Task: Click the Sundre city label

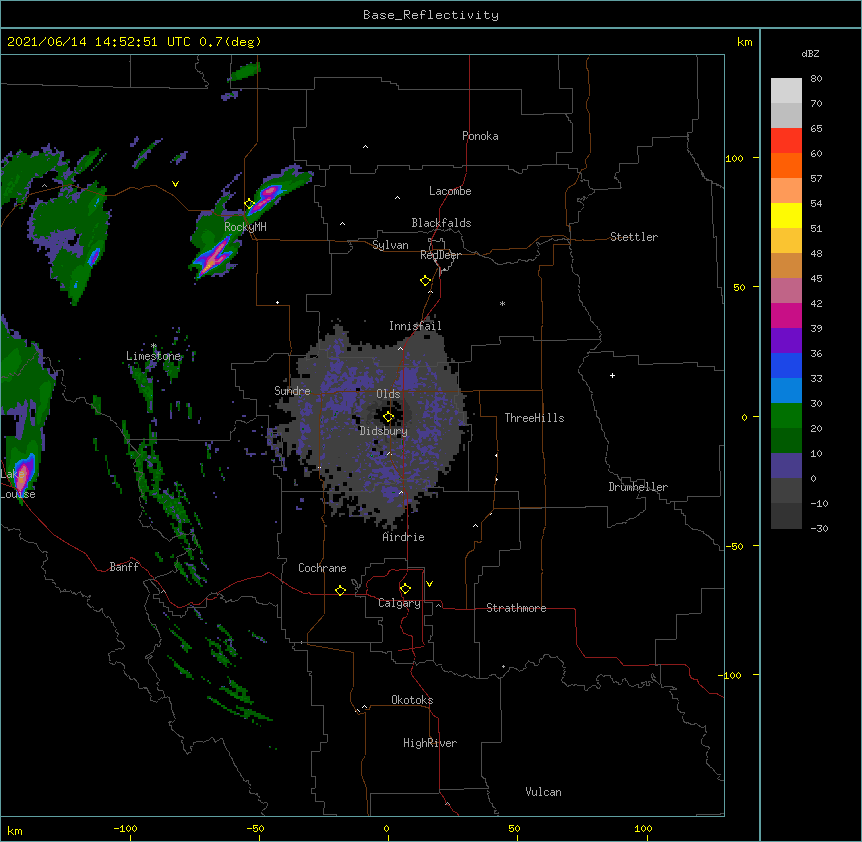Action: click(x=292, y=391)
